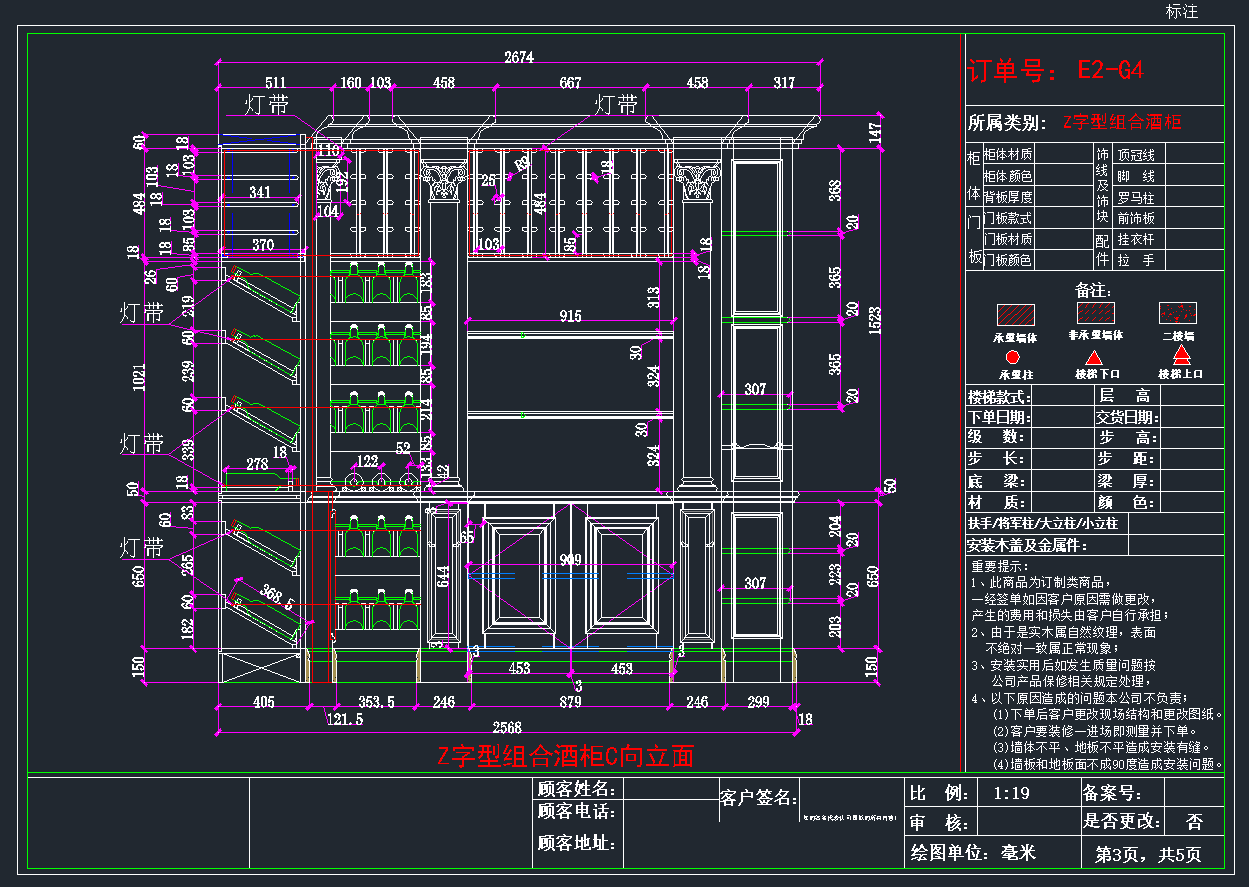The image size is (1249, 887).
Task: Select the 是否更改 value 否
Action: pos(1194,822)
